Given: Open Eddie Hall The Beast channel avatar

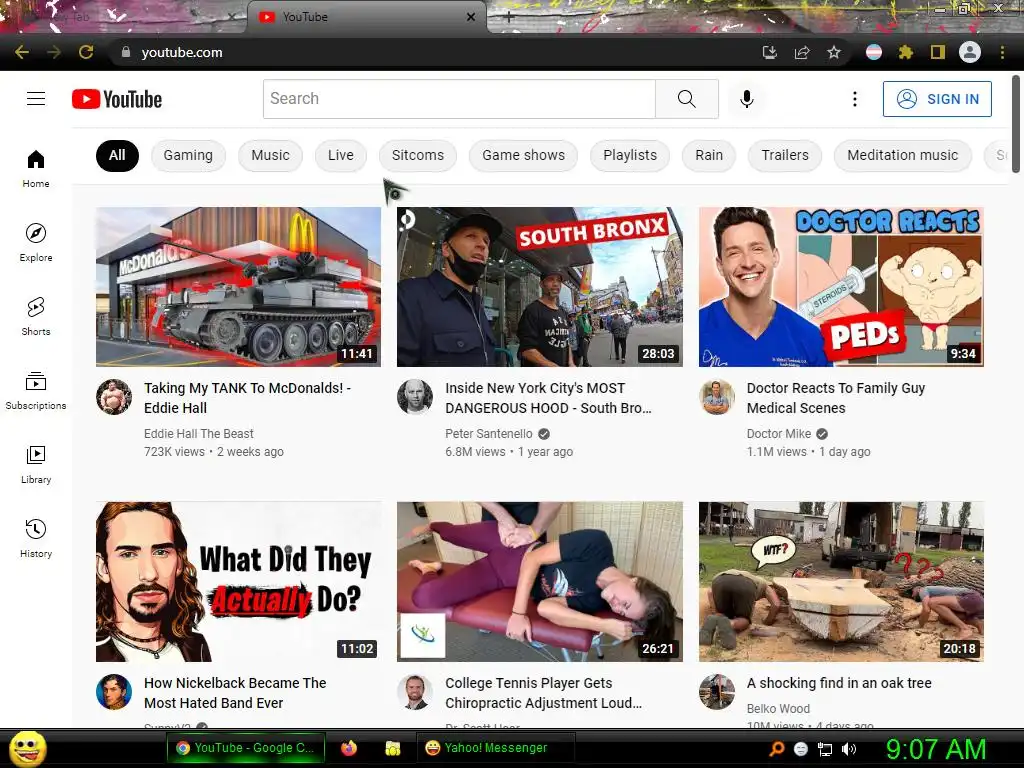Looking at the screenshot, I should click(114, 396).
